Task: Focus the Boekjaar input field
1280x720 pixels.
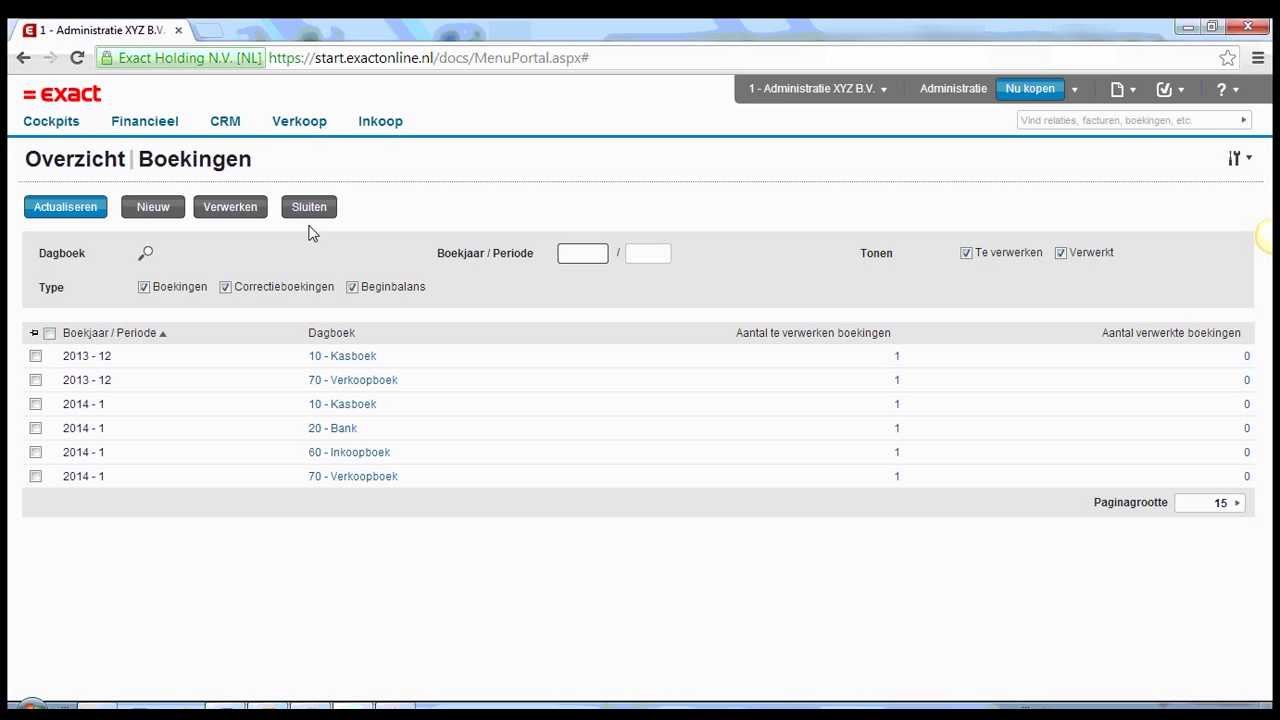Action: (583, 253)
